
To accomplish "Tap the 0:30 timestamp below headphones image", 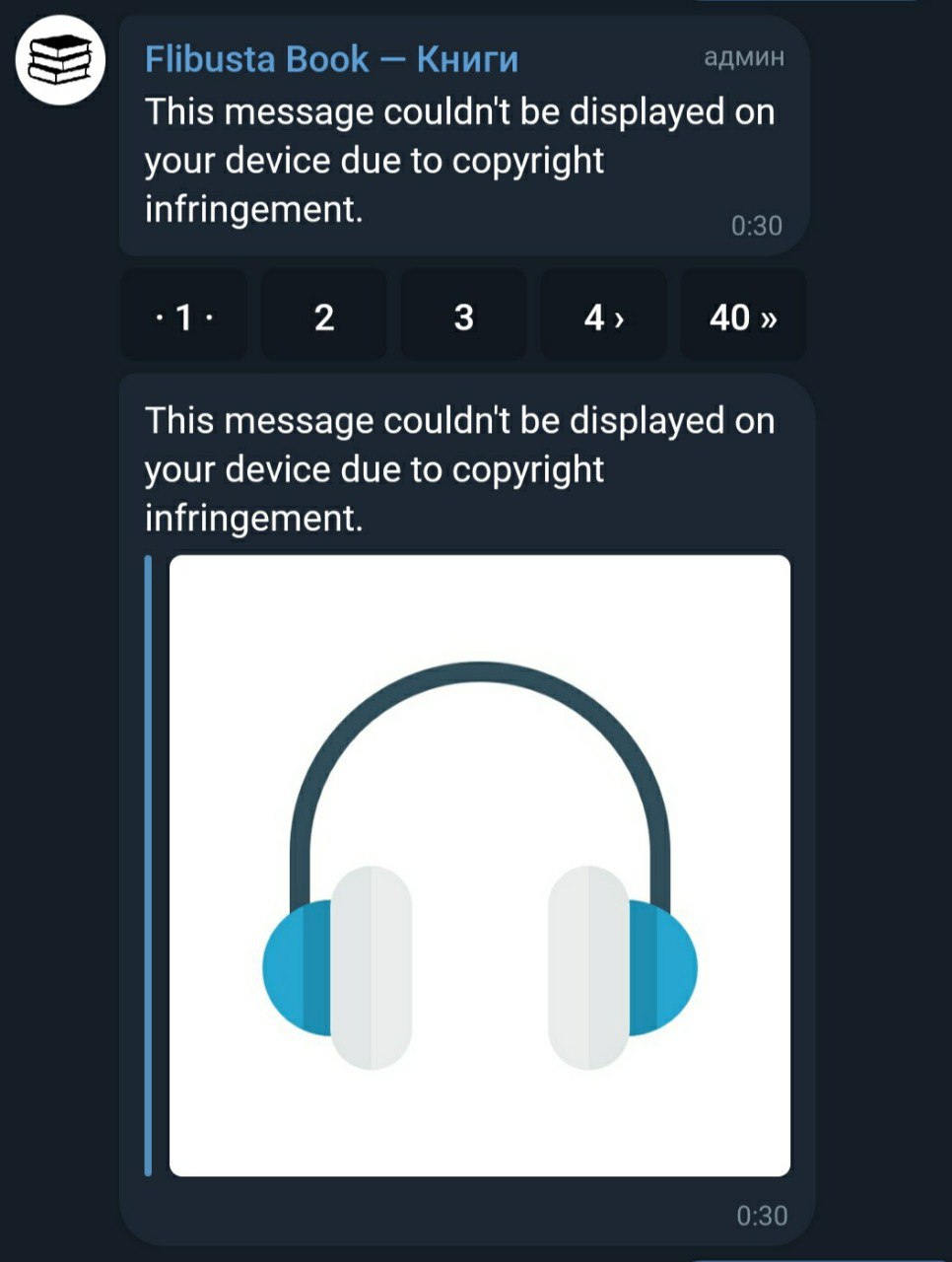I will [763, 1216].
